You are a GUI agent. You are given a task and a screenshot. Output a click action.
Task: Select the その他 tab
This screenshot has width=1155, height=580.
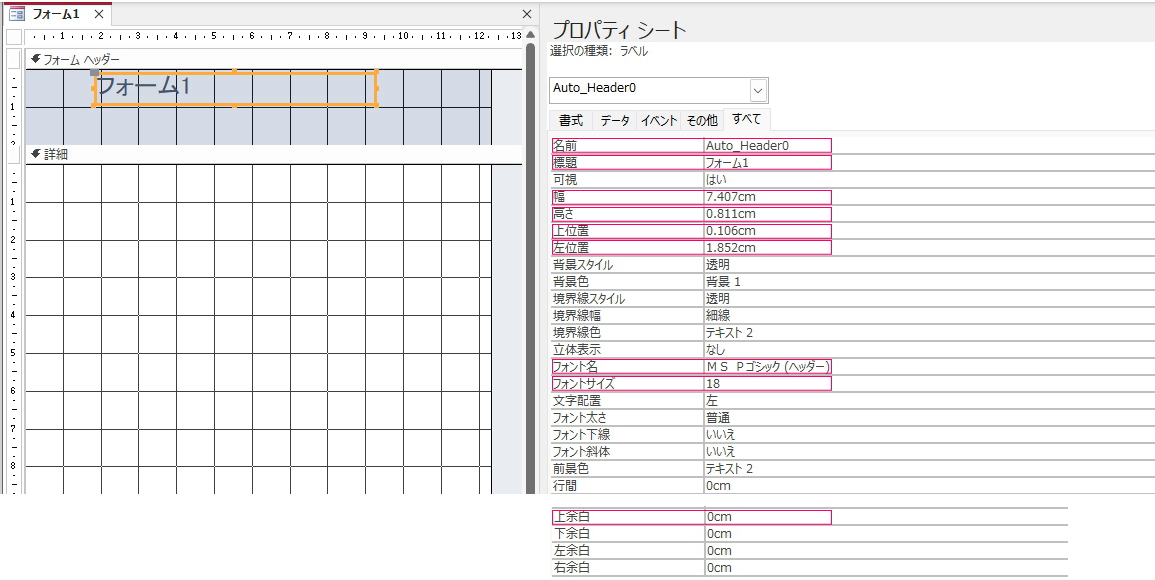click(x=702, y=120)
